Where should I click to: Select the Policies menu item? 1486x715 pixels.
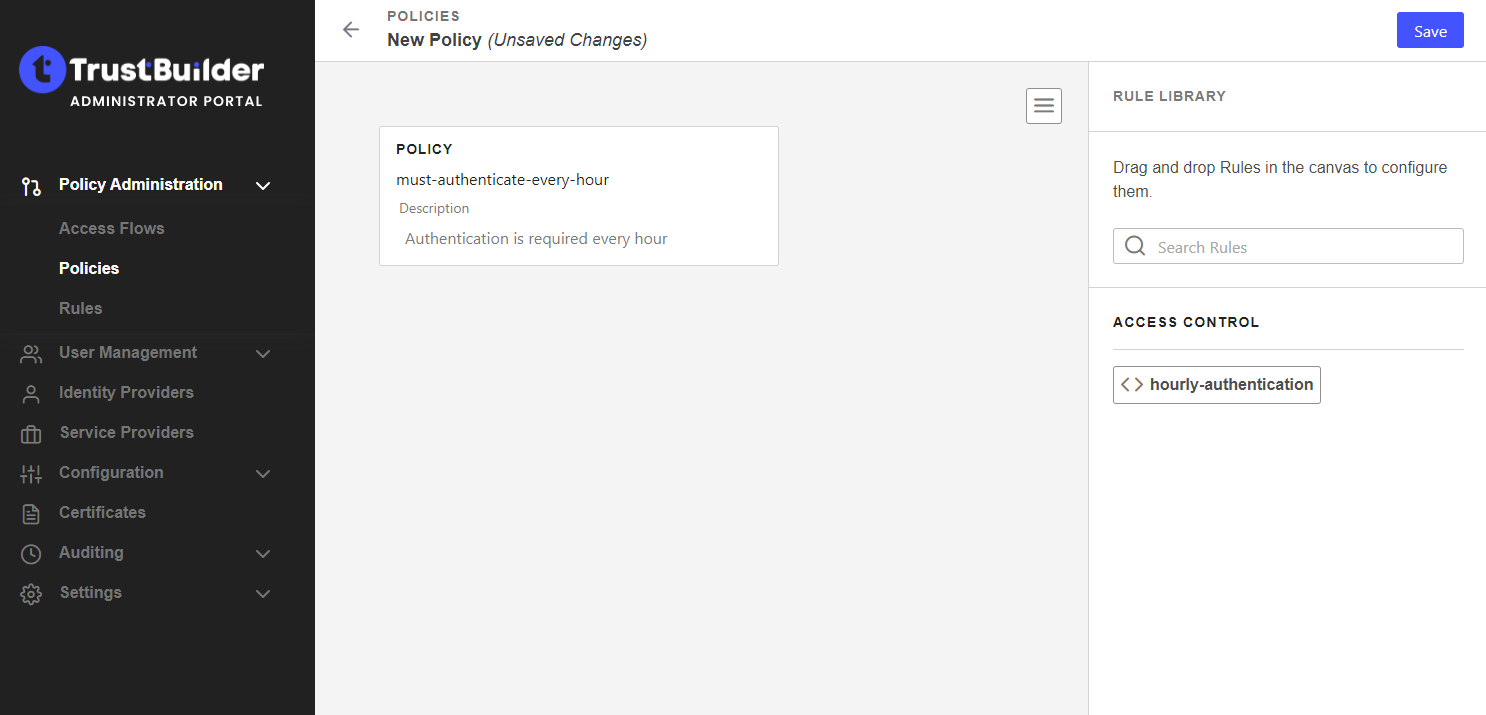tap(89, 268)
